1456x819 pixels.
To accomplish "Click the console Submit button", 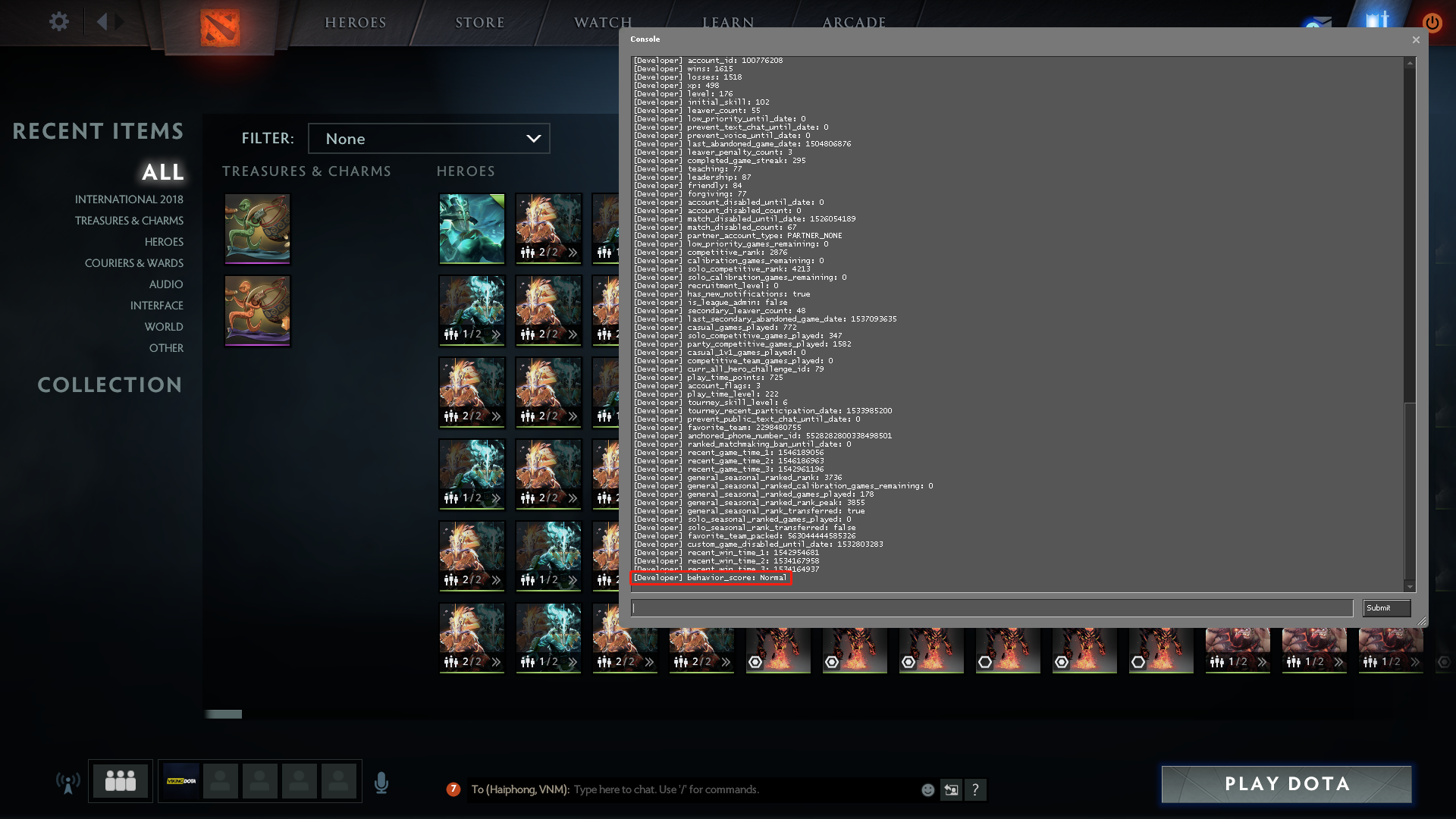I will (x=1386, y=608).
